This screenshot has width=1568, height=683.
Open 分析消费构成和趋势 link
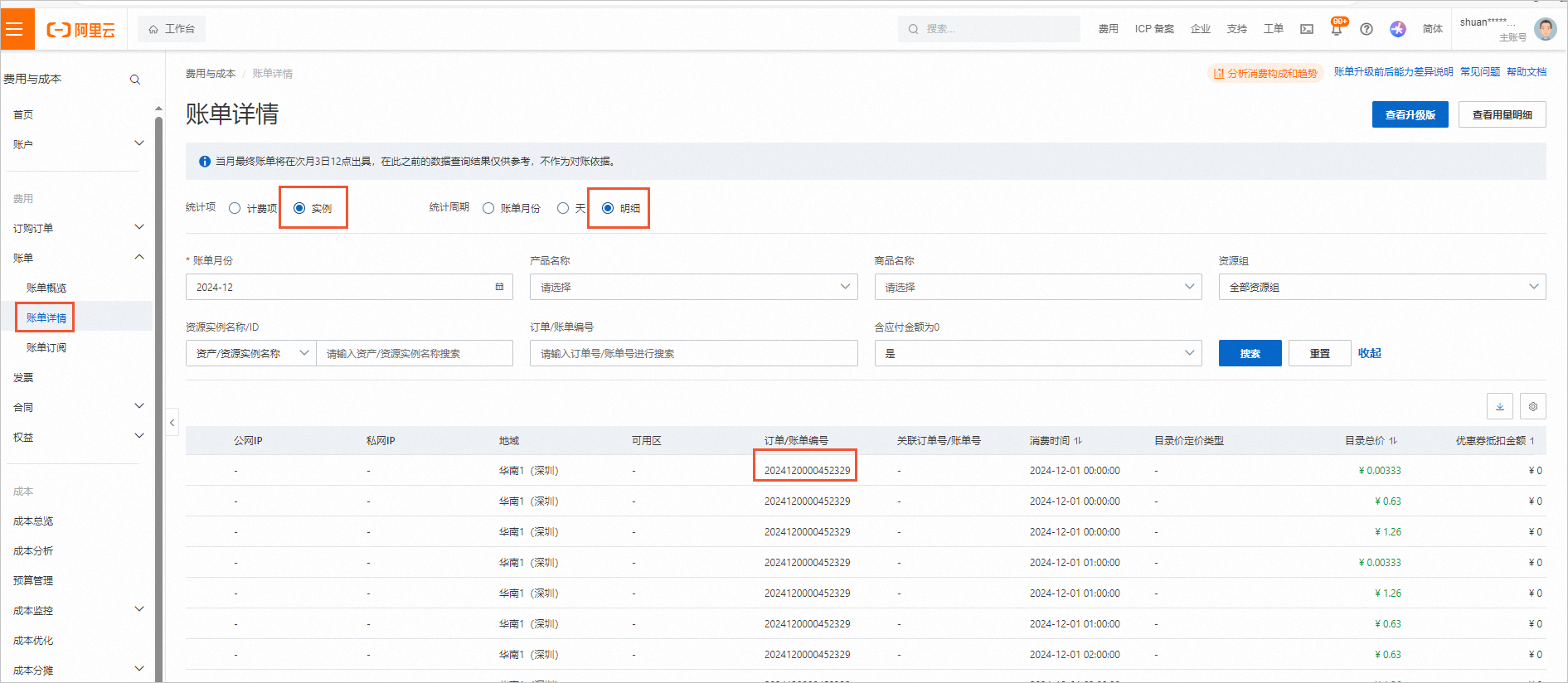(1265, 73)
